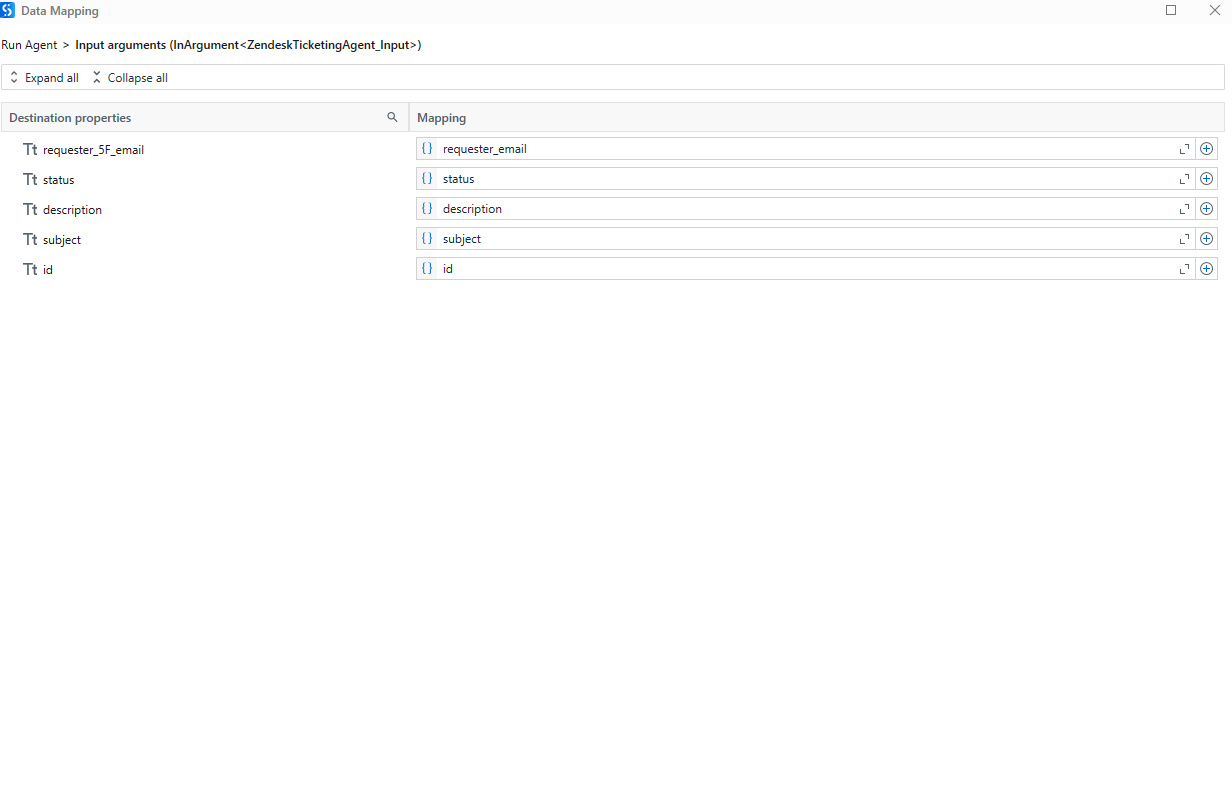The width and height of the screenshot is (1232, 788).
Task: Click the Data Mapping app logo
Action: point(8,10)
